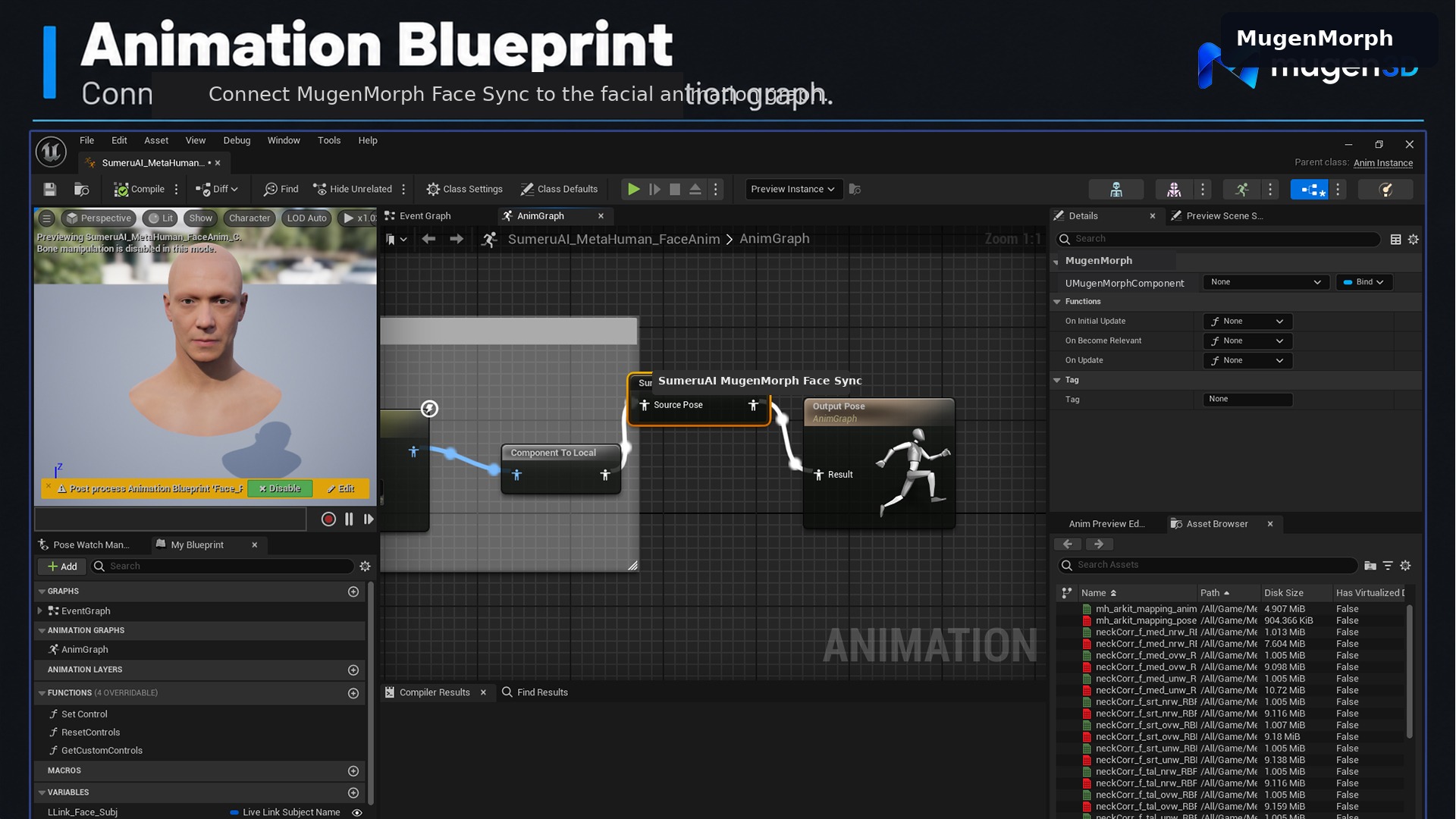Click the Eject button in toolbar

(695, 190)
